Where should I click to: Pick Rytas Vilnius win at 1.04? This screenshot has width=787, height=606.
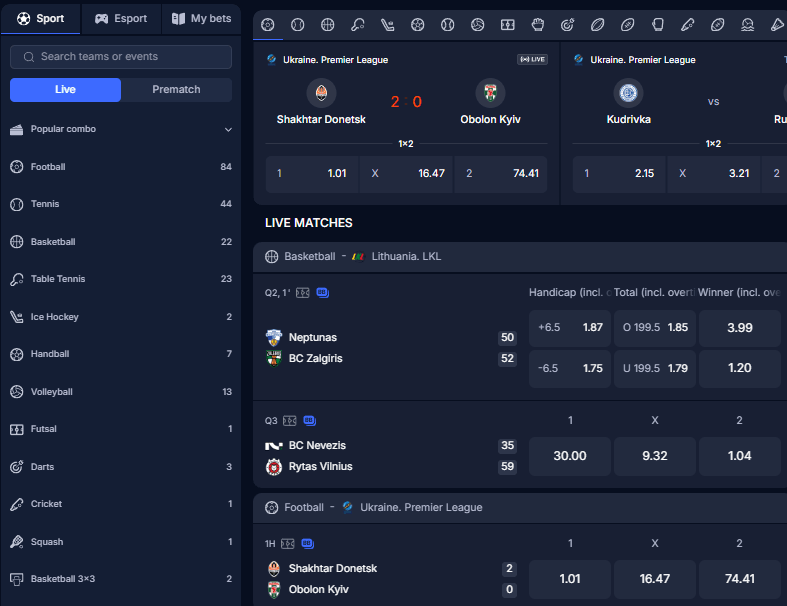click(x=740, y=456)
